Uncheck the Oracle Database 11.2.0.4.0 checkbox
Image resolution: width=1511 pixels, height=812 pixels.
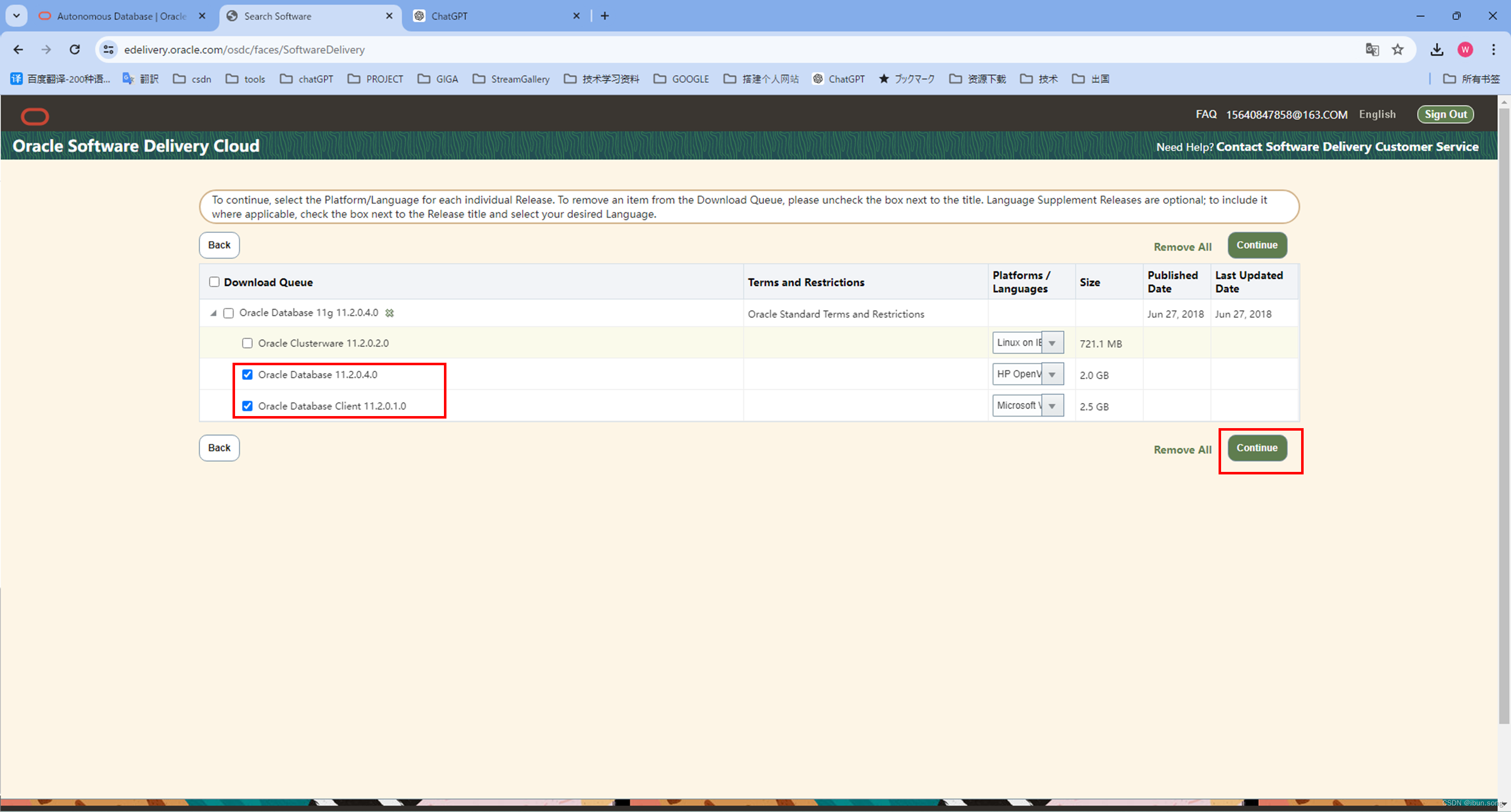pyautogui.click(x=247, y=375)
